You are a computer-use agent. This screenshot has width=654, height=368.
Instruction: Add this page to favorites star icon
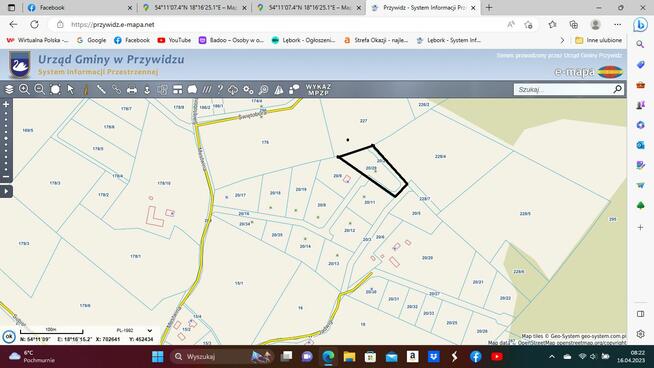pos(528,25)
